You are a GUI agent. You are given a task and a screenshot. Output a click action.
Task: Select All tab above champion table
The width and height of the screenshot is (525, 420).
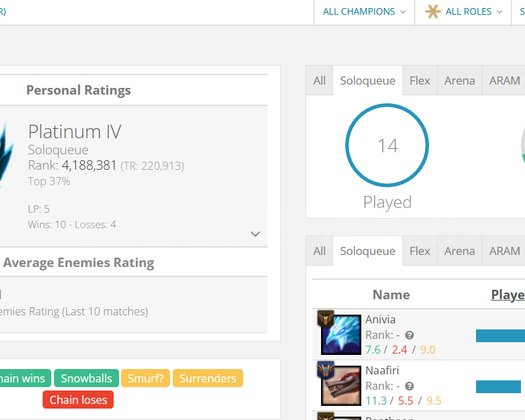[x=319, y=251]
